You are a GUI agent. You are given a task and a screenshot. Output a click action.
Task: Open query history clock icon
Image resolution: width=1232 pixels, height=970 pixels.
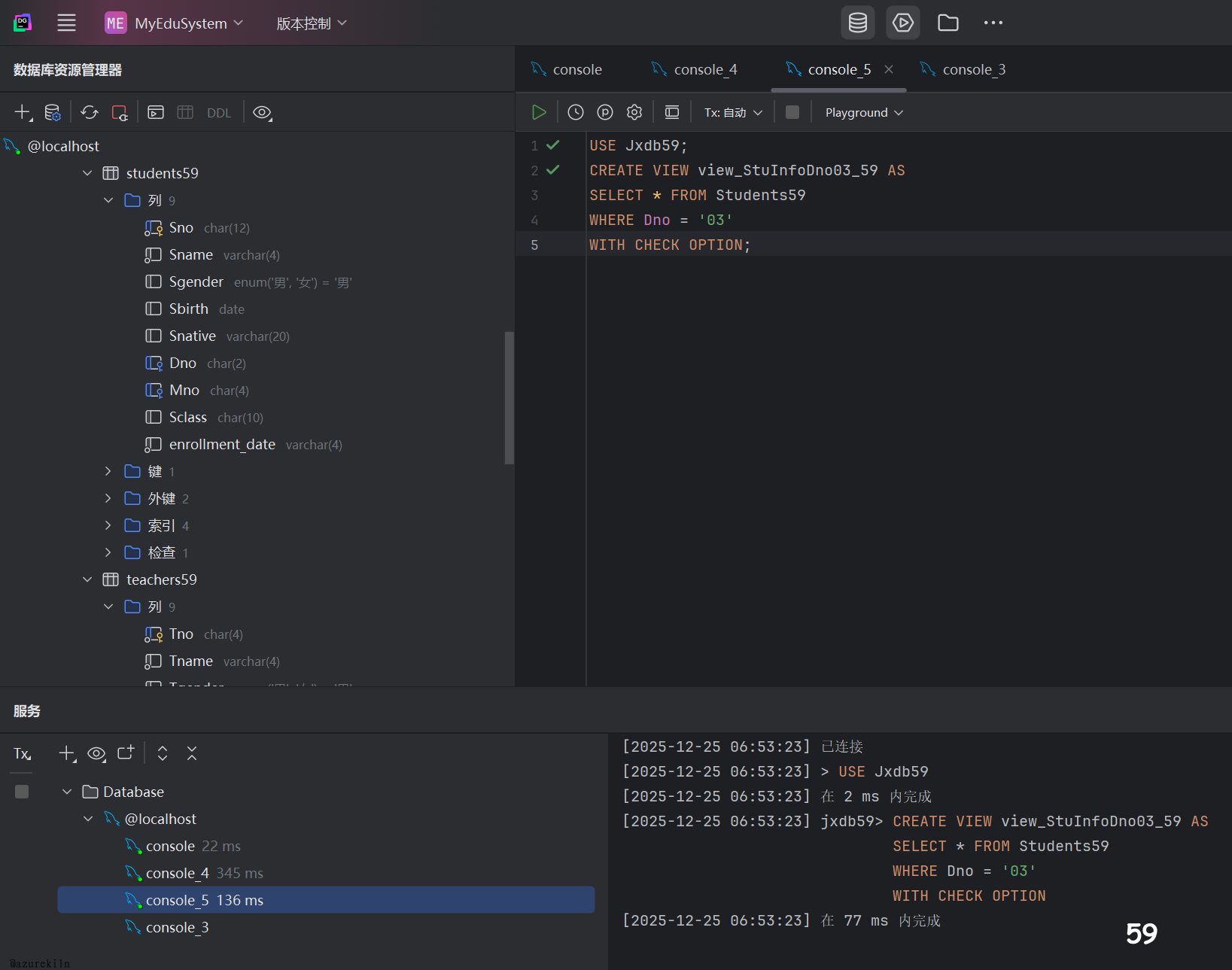(x=576, y=112)
